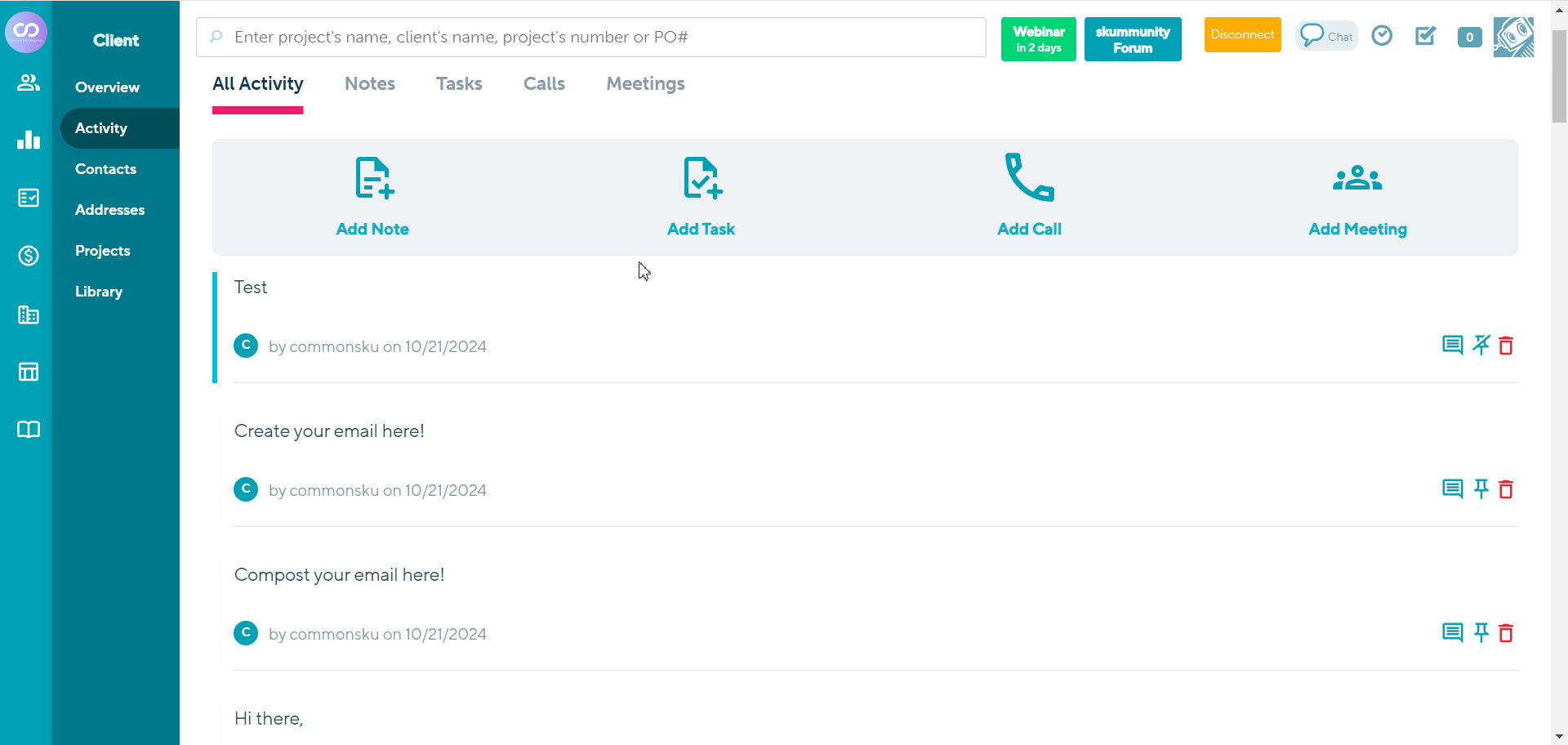Open the bar chart sidebar icon

[x=29, y=140]
